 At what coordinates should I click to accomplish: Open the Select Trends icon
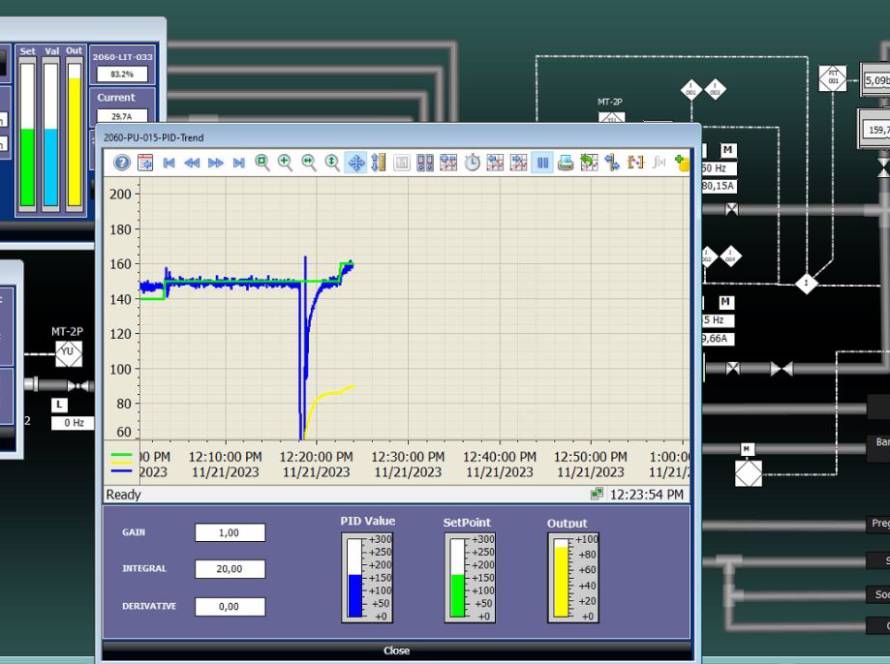click(448, 163)
